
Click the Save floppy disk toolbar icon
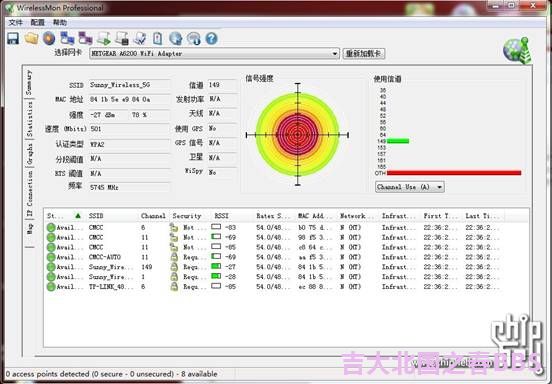pyautogui.click(x=13, y=38)
